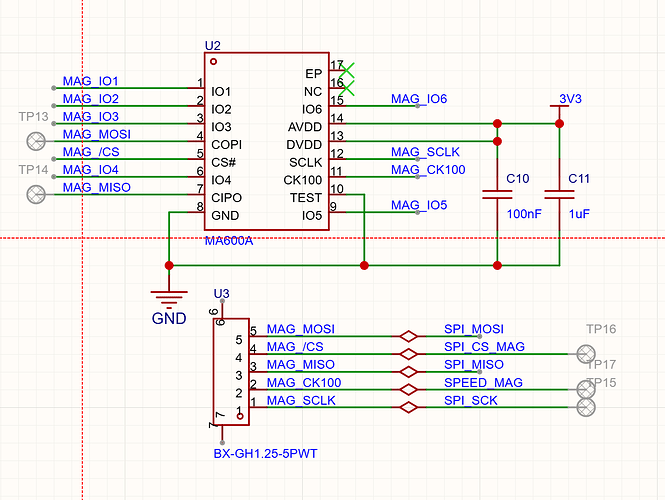Select the SPI_CS_MAG net label

pos(484,347)
